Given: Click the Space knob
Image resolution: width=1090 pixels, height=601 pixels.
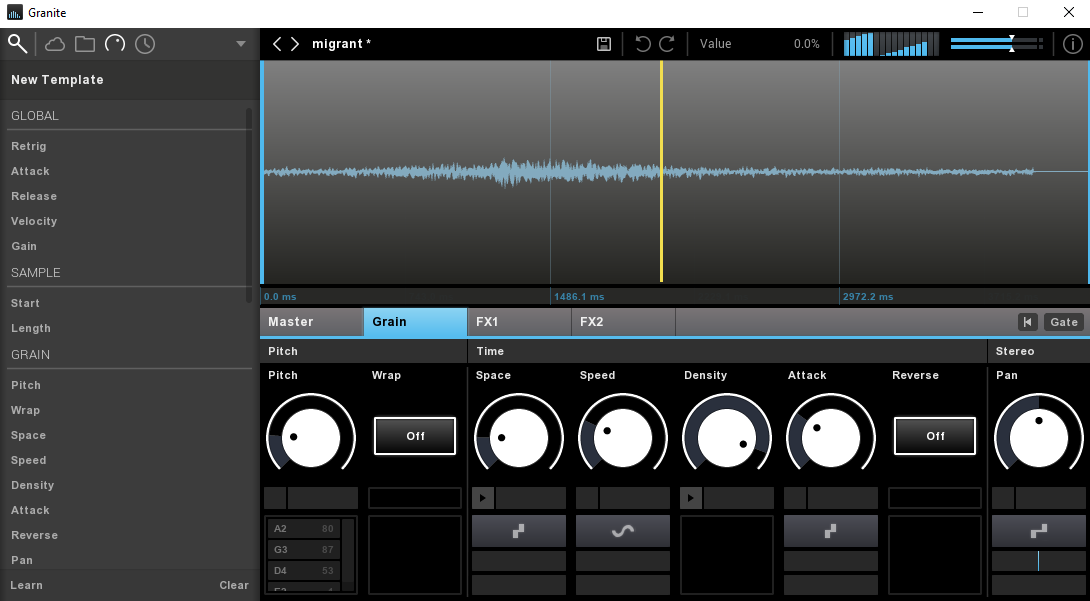Looking at the screenshot, I should point(519,438).
